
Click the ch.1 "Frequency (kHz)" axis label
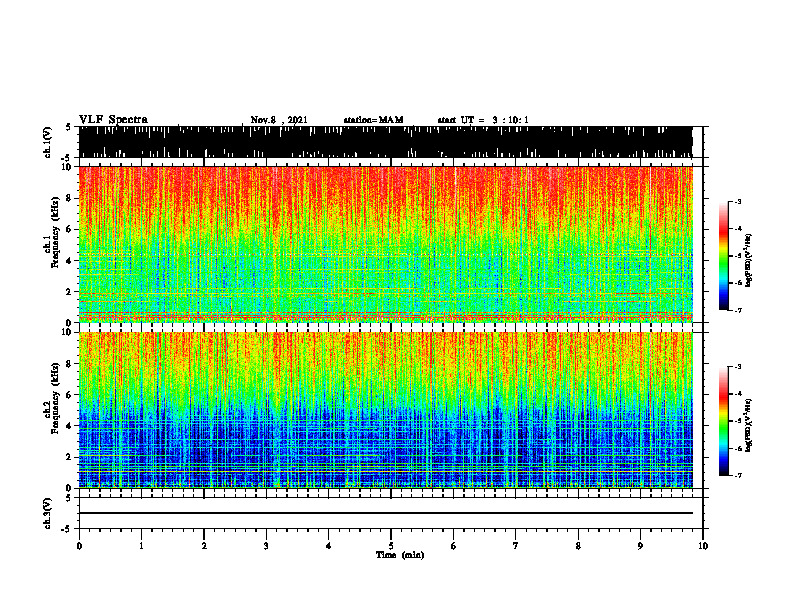click(55, 232)
